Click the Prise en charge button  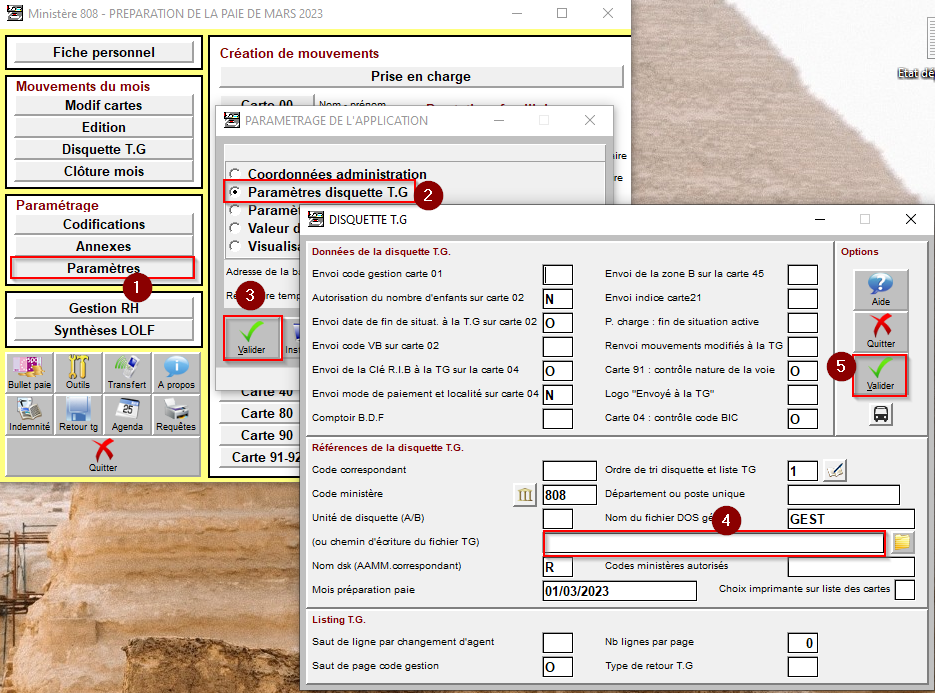[420, 76]
